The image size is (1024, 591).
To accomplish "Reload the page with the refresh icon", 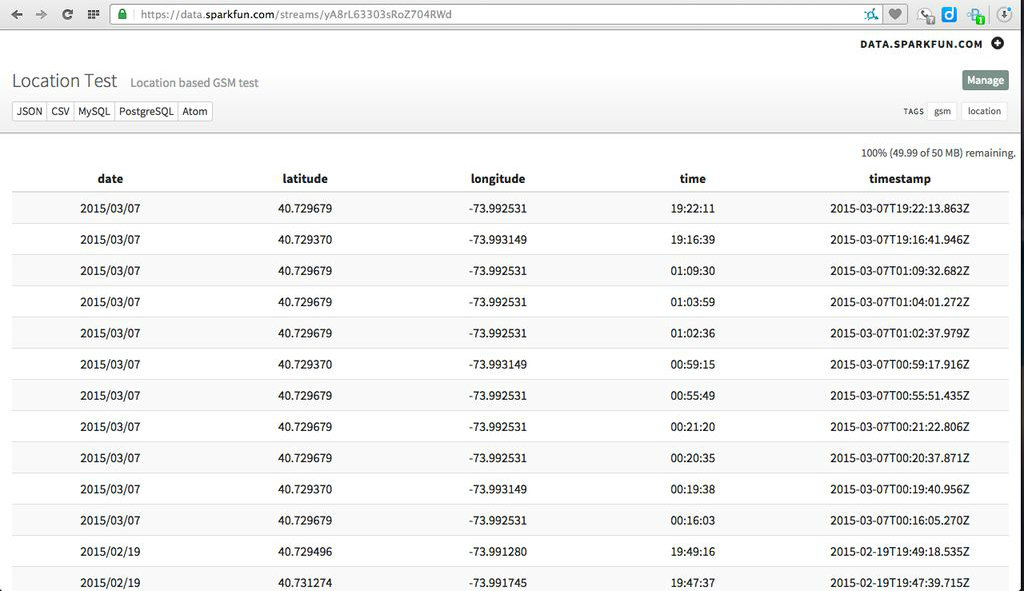I will click(x=67, y=14).
